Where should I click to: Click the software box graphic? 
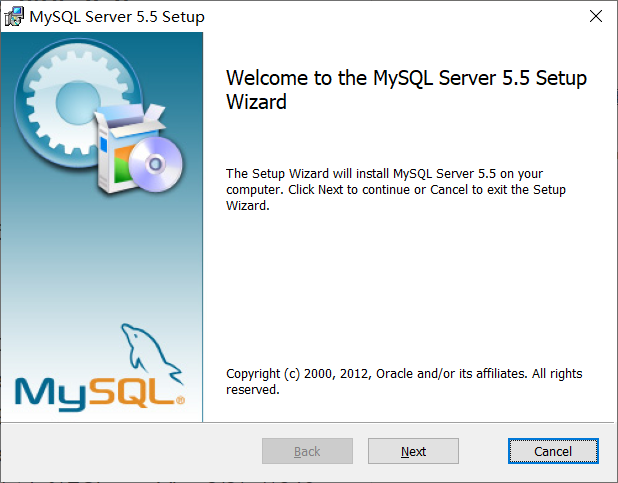pyautogui.click(x=128, y=148)
